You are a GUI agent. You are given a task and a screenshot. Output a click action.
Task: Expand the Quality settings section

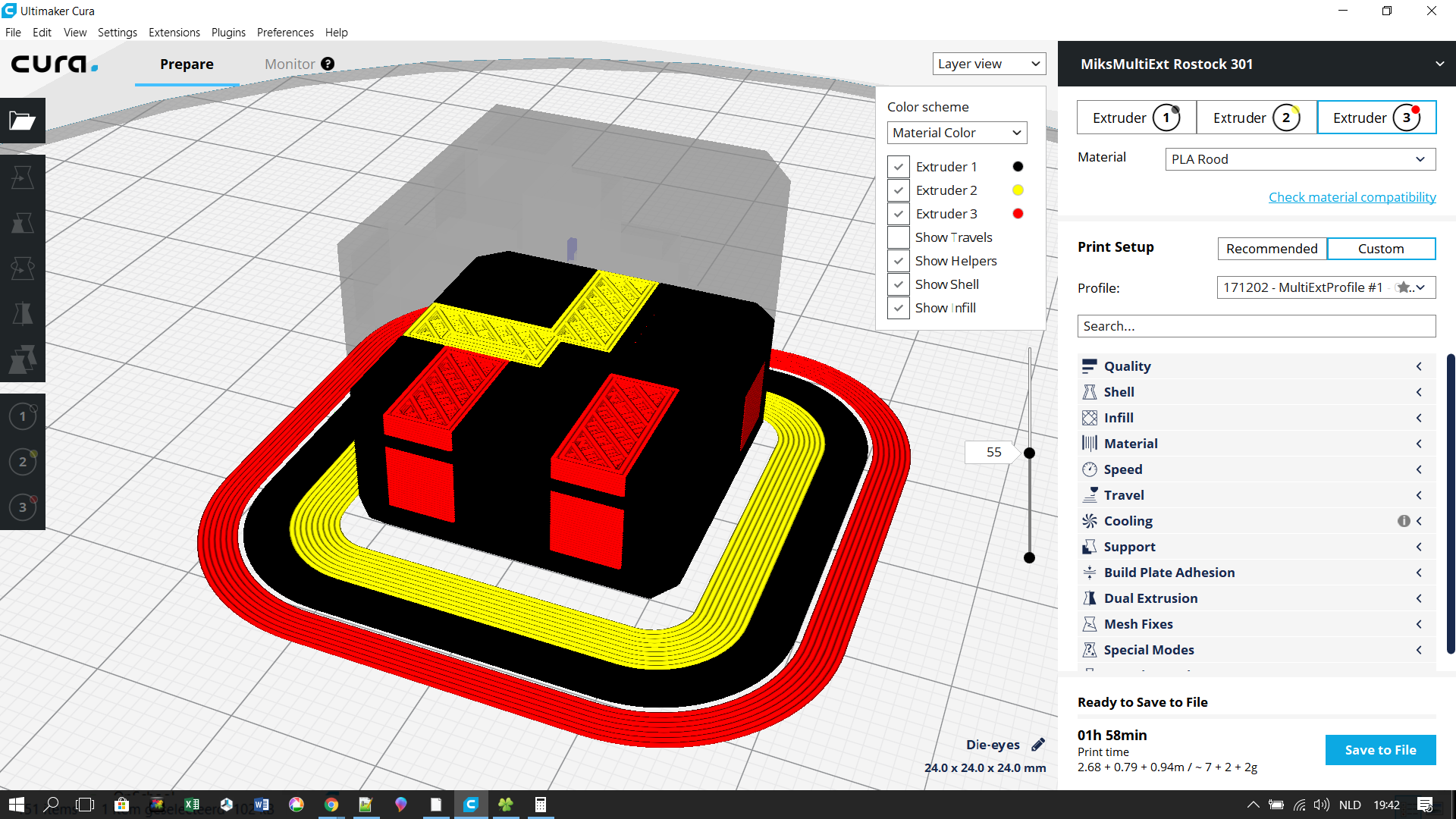pyautogui.click(x=1257, y=366)
